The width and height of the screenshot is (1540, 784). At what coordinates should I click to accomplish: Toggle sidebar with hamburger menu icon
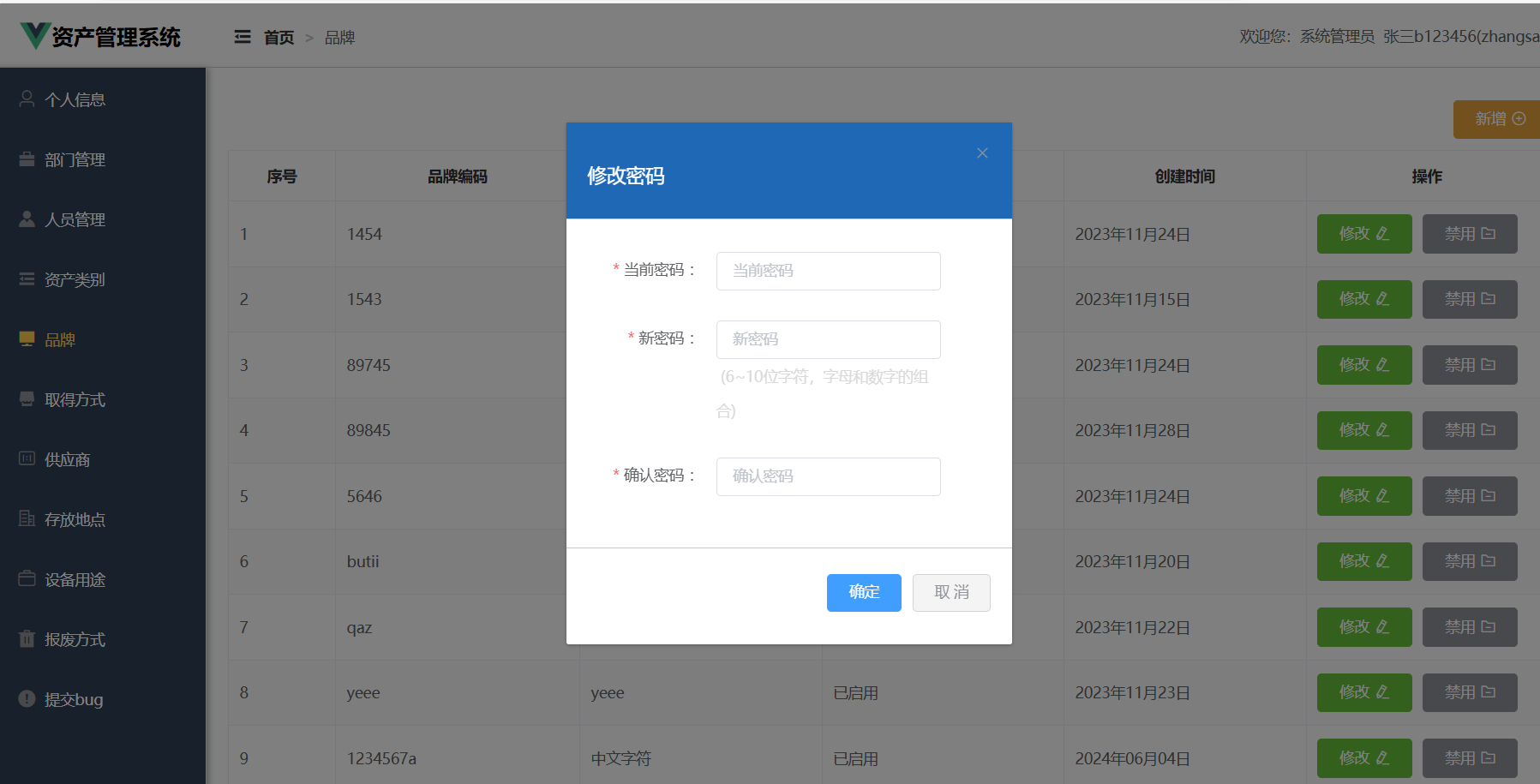[243, 37]
